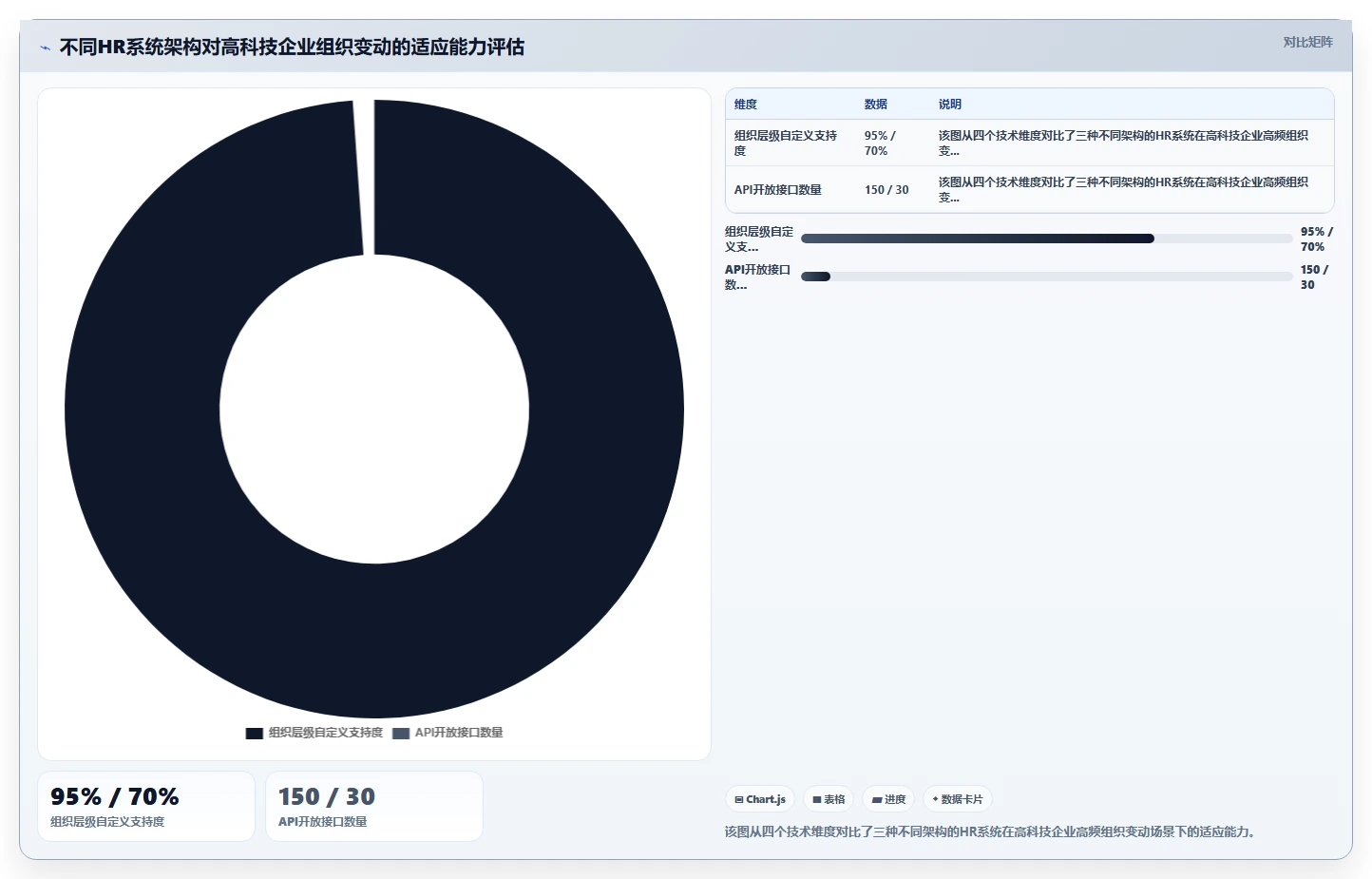Select the API开放接口数量 table row
This screenshot has width=1372, height=879.
click(x=1030, y=189)
